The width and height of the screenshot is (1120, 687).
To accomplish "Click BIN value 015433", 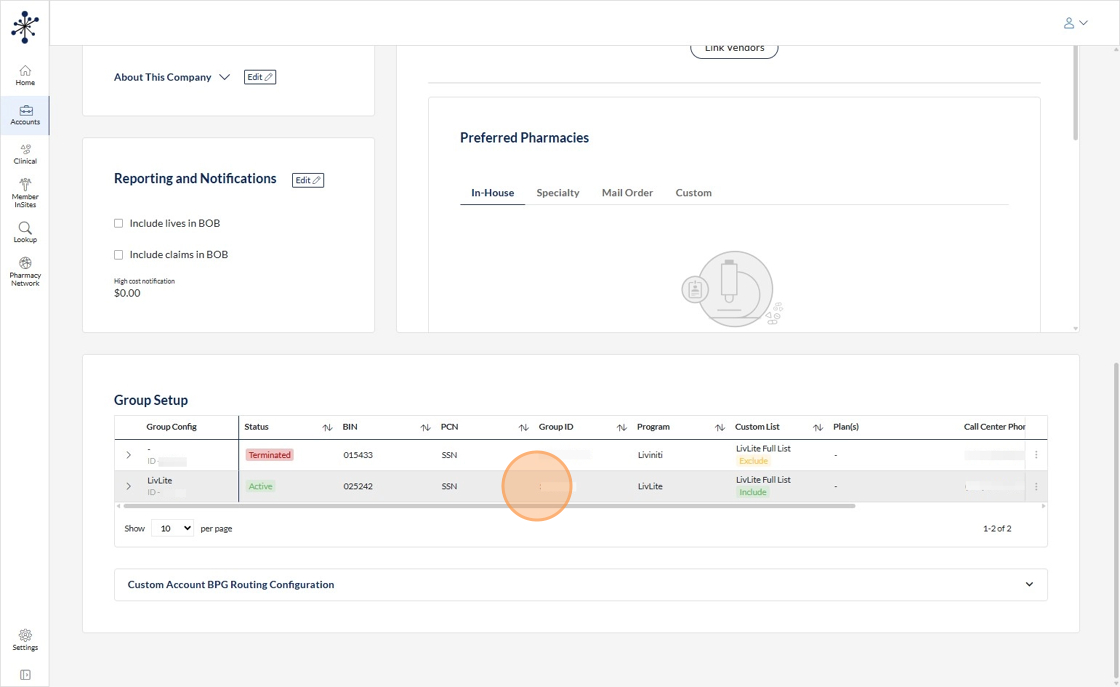I will pyautogui.click(x=358, y=455).
